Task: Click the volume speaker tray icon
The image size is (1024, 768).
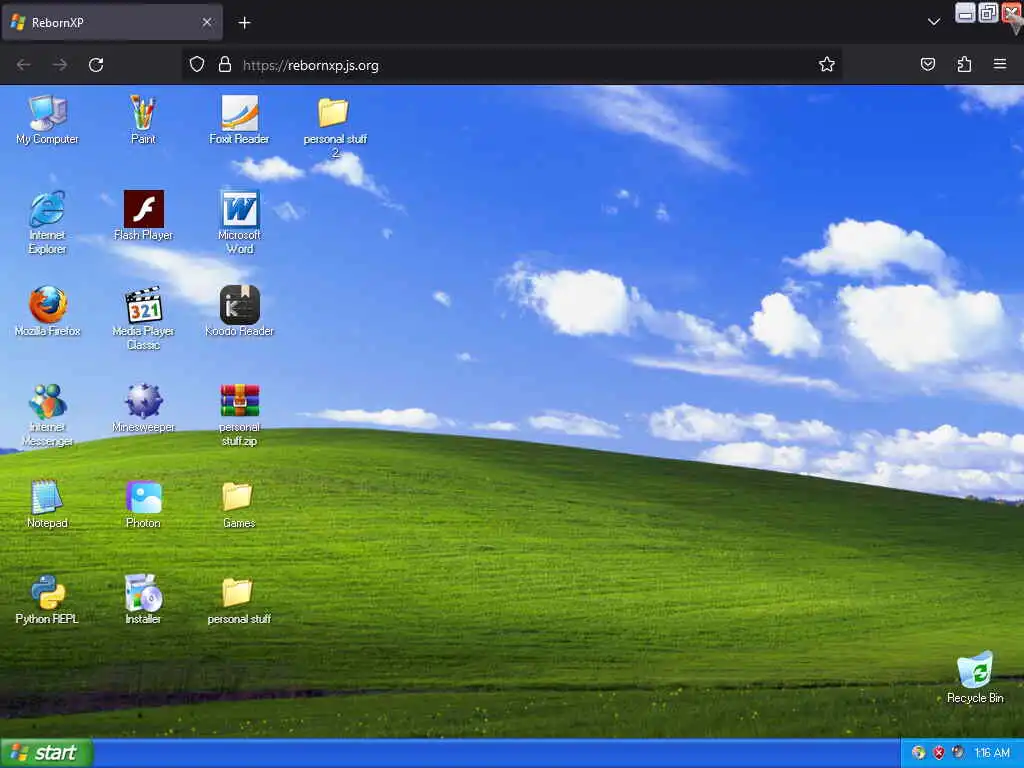Action: pos(958,753)
